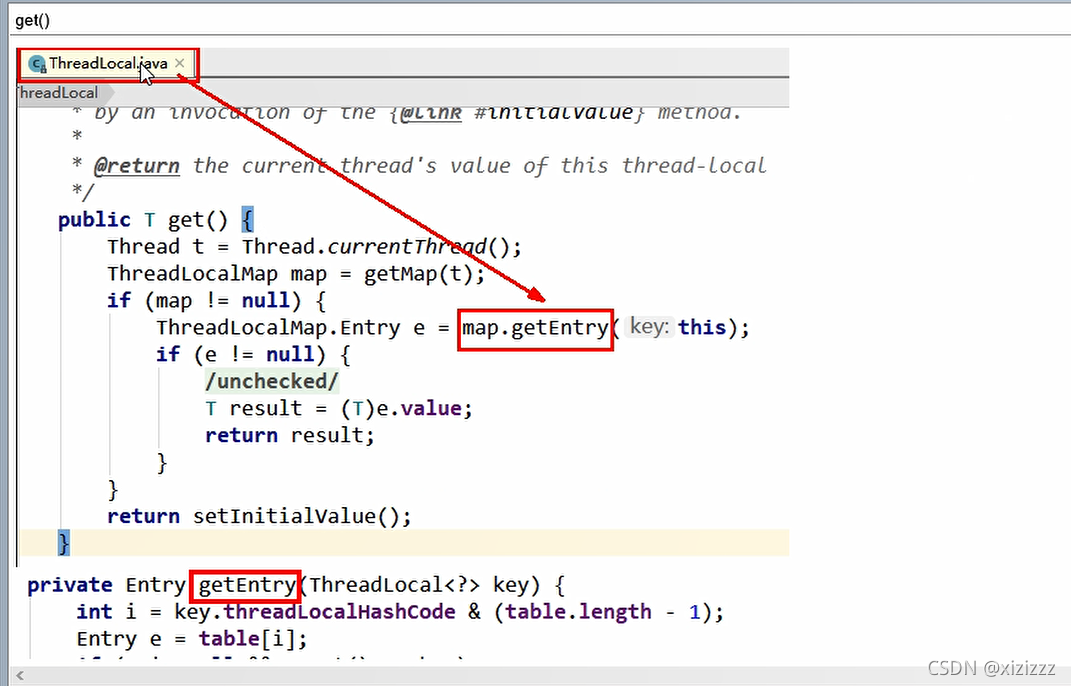Click 'getEntry' in private Entry declaration
The image size is (1071, 686).
coord(247,585)
